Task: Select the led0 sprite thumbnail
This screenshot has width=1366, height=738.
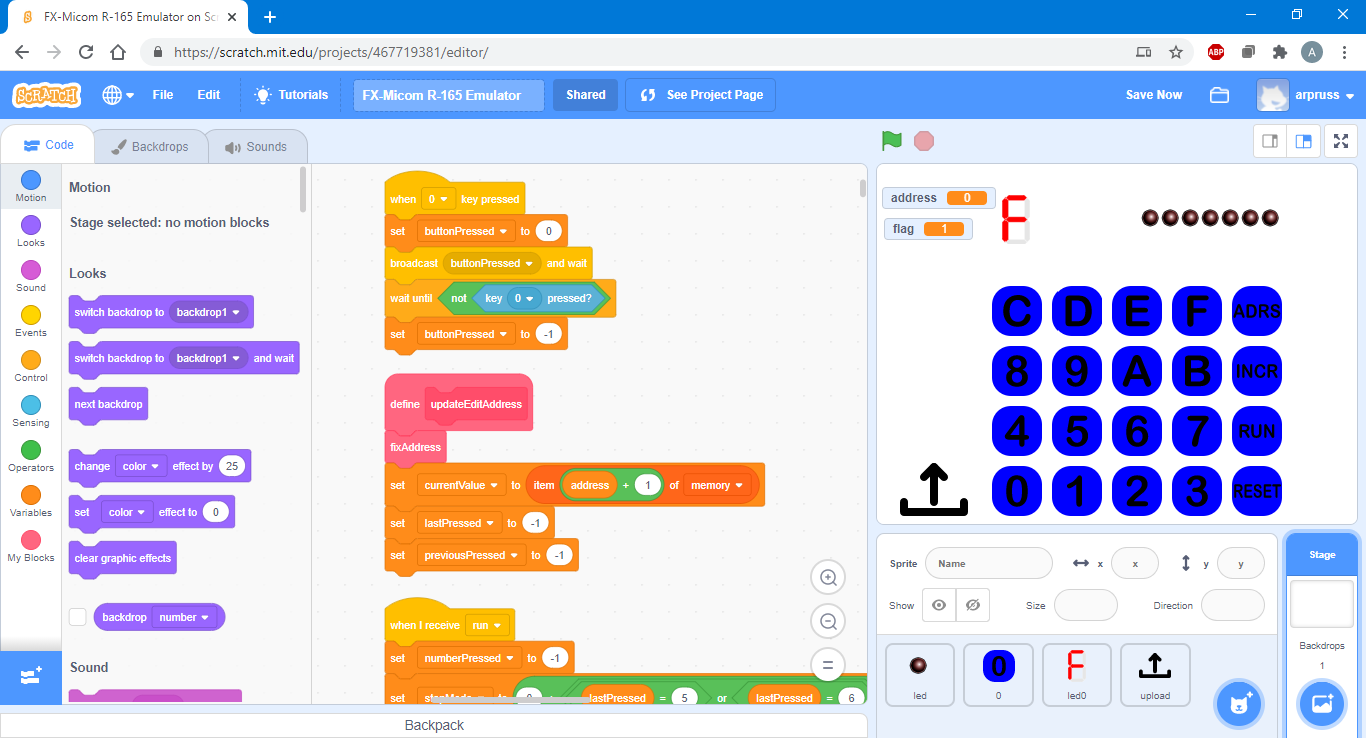Action: [1076, 675]
